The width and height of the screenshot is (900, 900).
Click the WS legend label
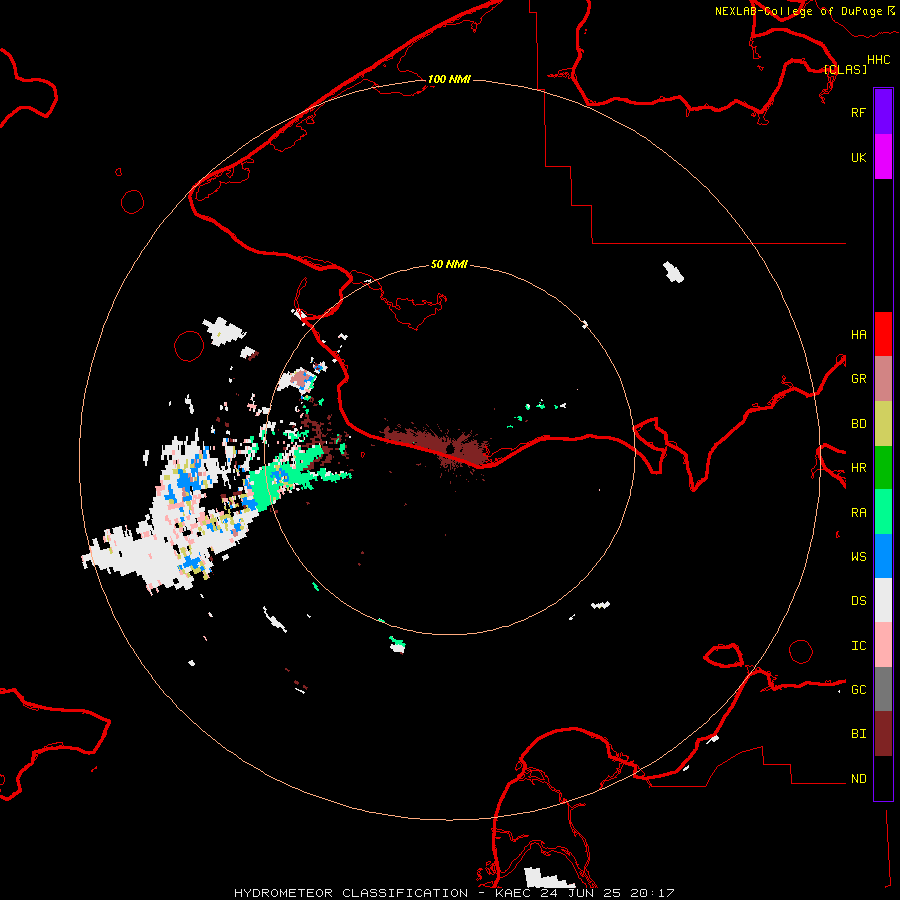point(858,556)
